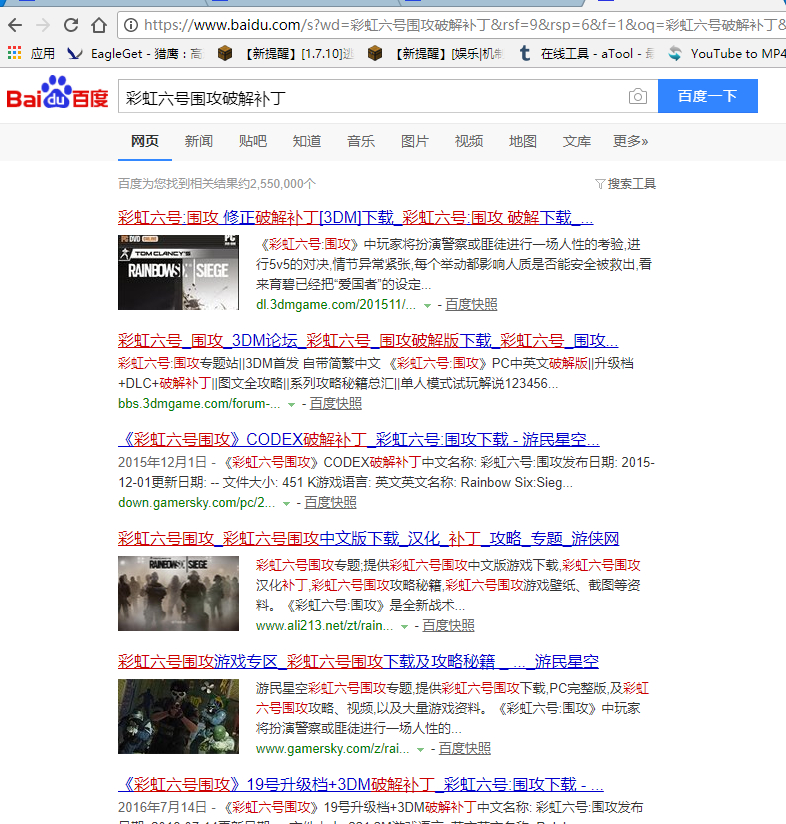This screenshot has width=786, height=824.
Task: Switch to the 文库 tab
Action: coord(577,141)
